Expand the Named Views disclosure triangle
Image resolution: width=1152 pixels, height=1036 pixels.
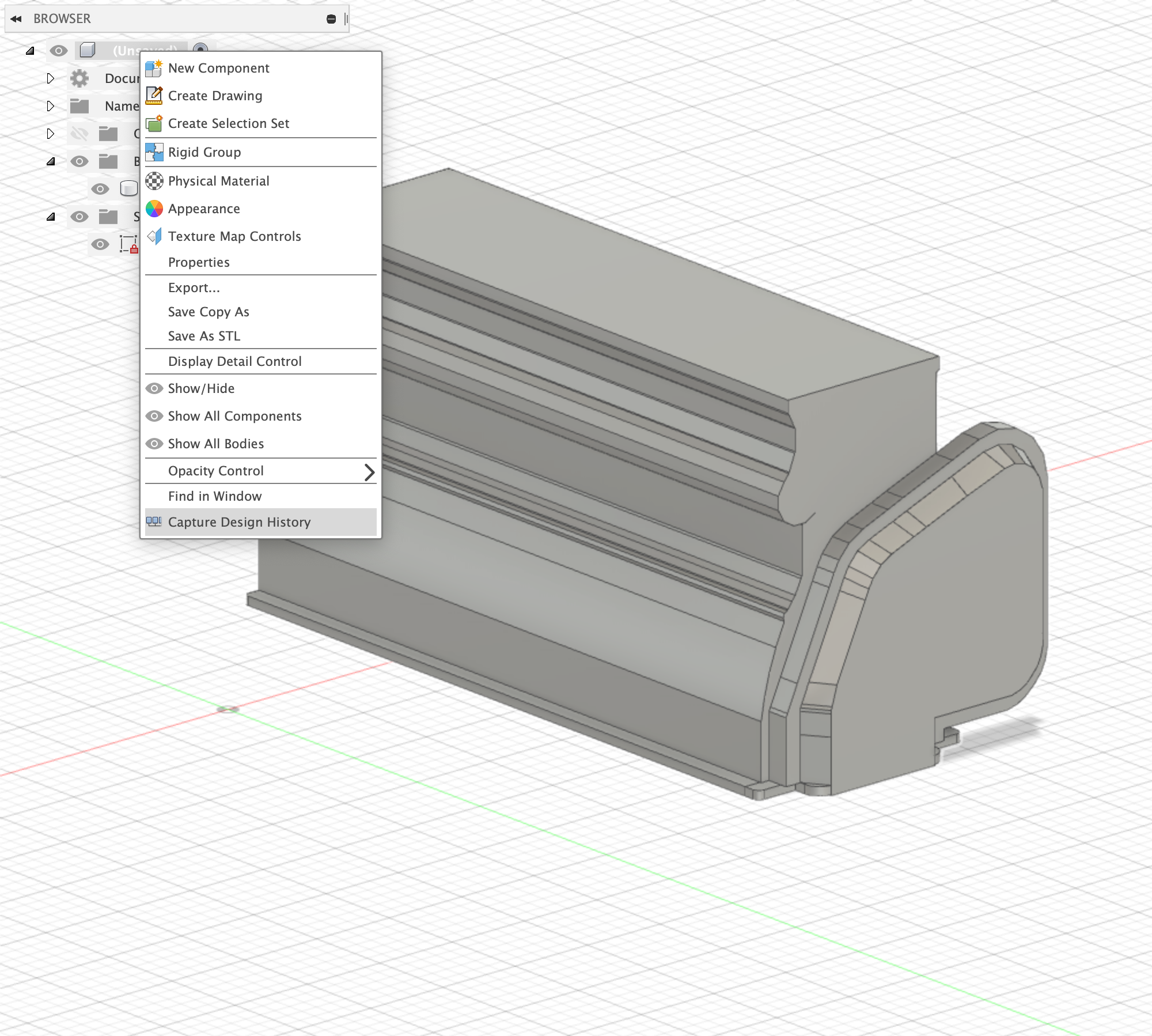click(x=51, y=106)
